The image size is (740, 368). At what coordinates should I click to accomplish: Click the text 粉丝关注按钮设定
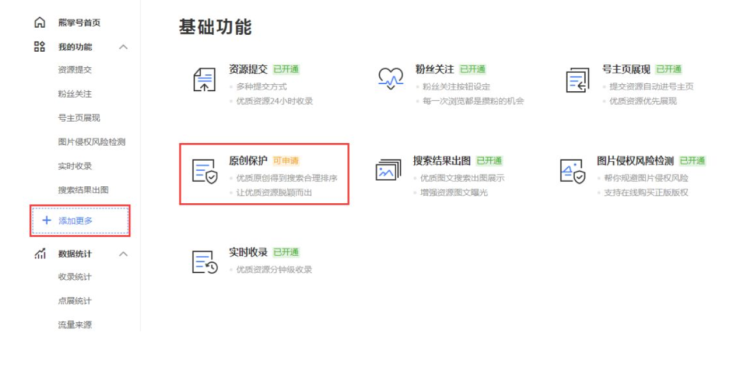tap(456, 87)
